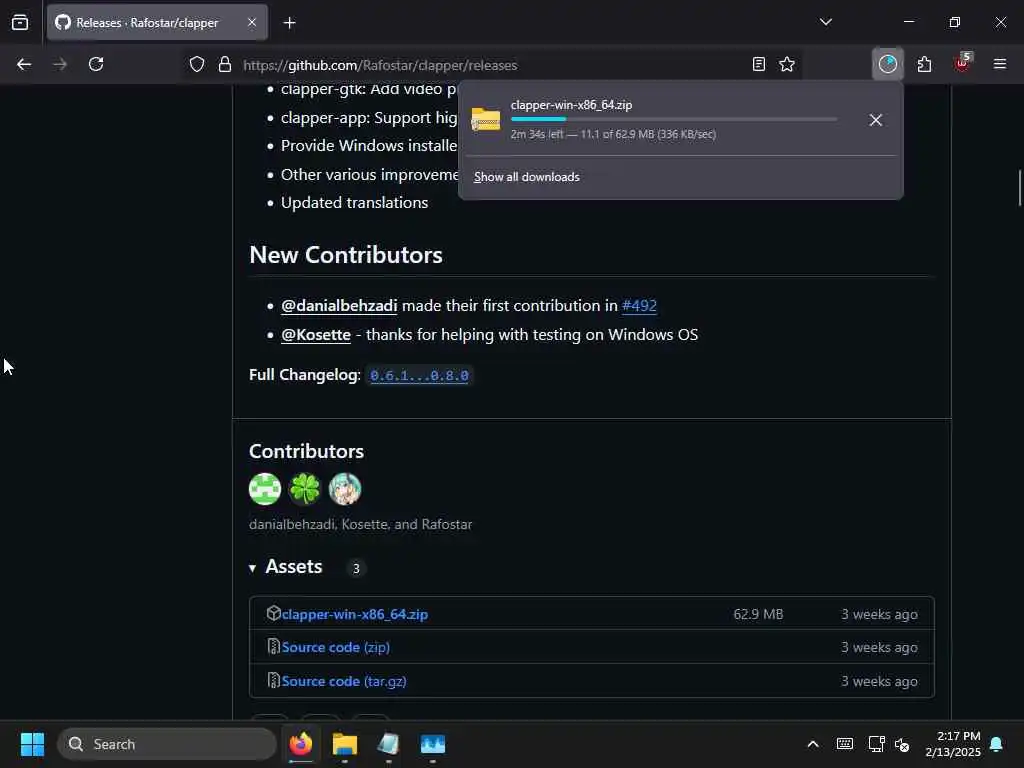Image resolution: width=1024 pixels, height=768 pixels.
Task: Open the Extensions puzzle icon
Action: click(924, 64)
